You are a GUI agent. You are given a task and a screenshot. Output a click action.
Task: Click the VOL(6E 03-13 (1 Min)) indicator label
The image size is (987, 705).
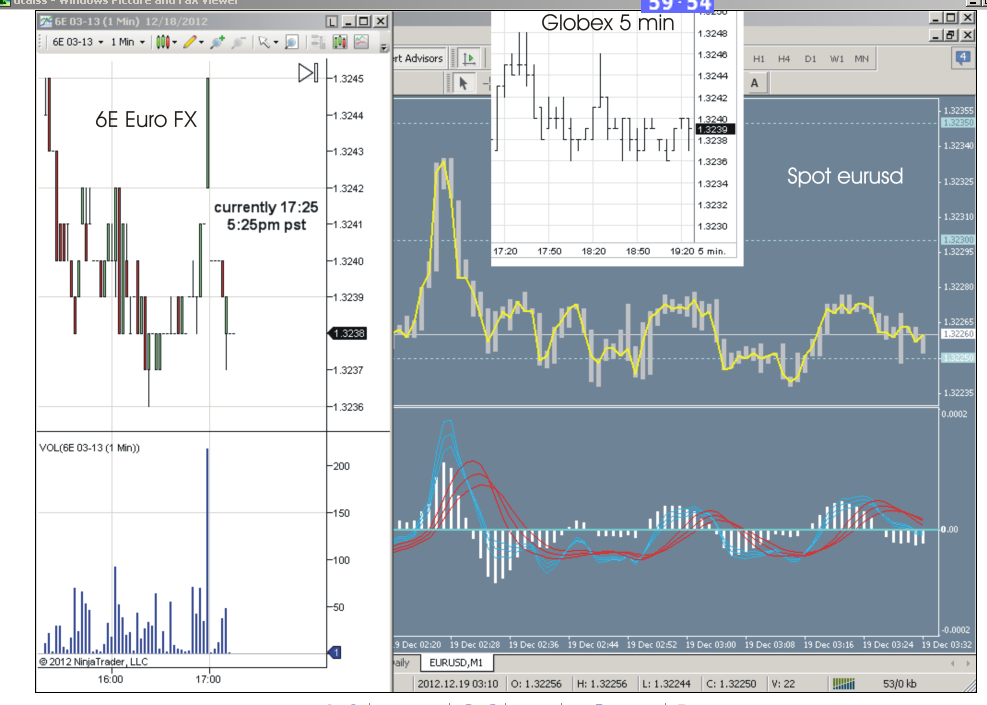pos(89,448)
